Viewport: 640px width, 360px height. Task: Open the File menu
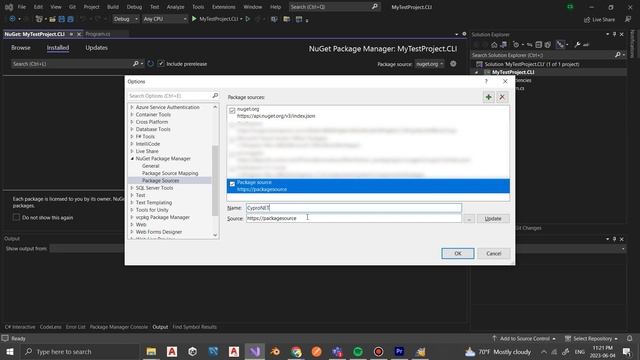pos(22,7)
